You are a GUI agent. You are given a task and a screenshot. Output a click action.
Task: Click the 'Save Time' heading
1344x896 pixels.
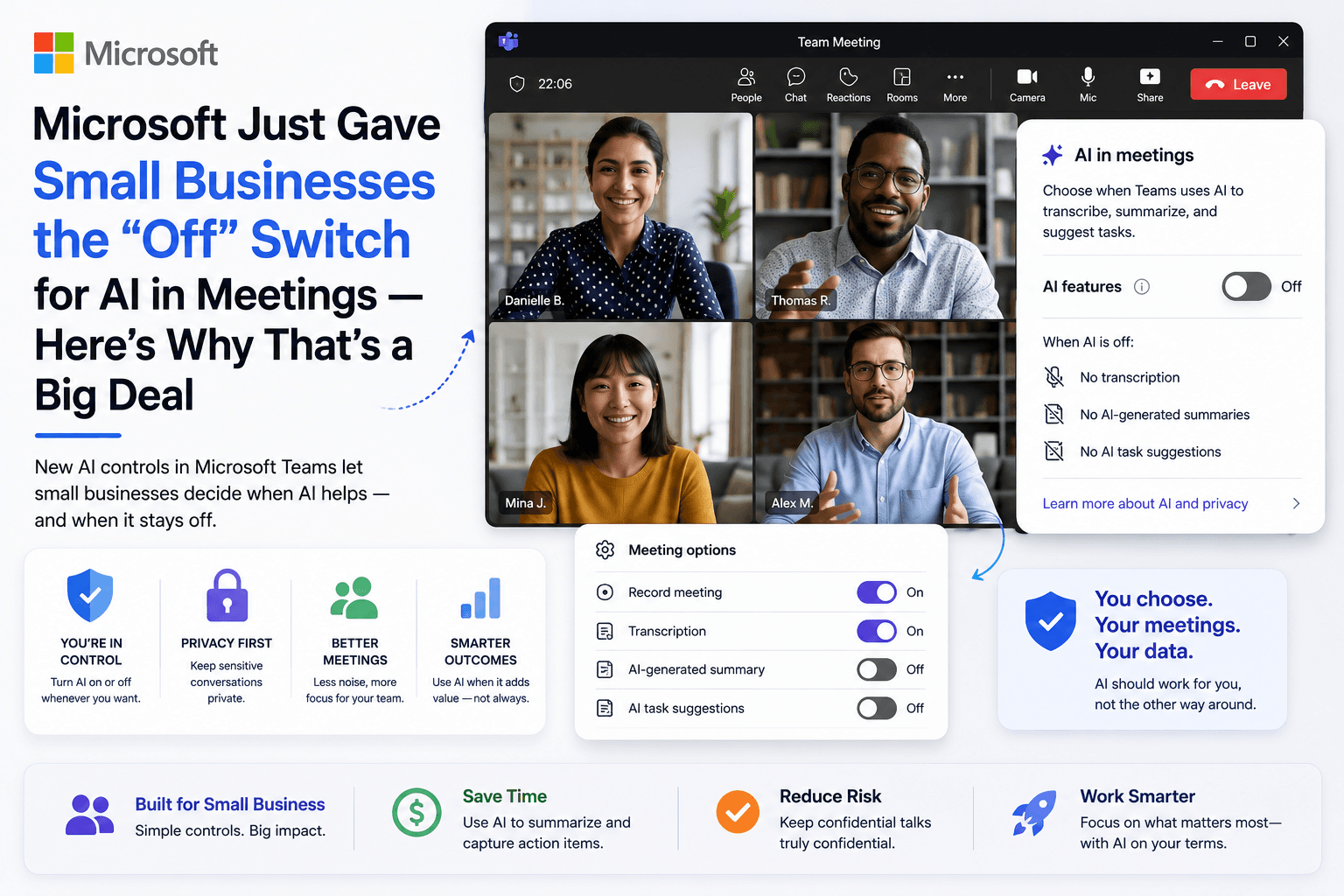point(505,796)
